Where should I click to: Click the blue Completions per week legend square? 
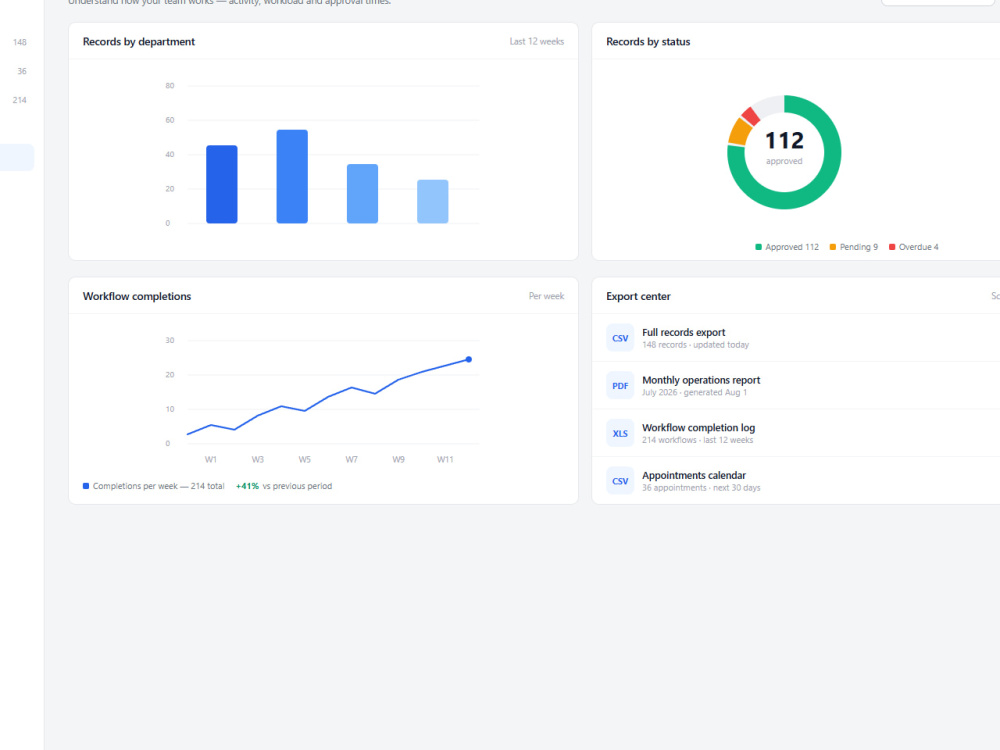86,486
